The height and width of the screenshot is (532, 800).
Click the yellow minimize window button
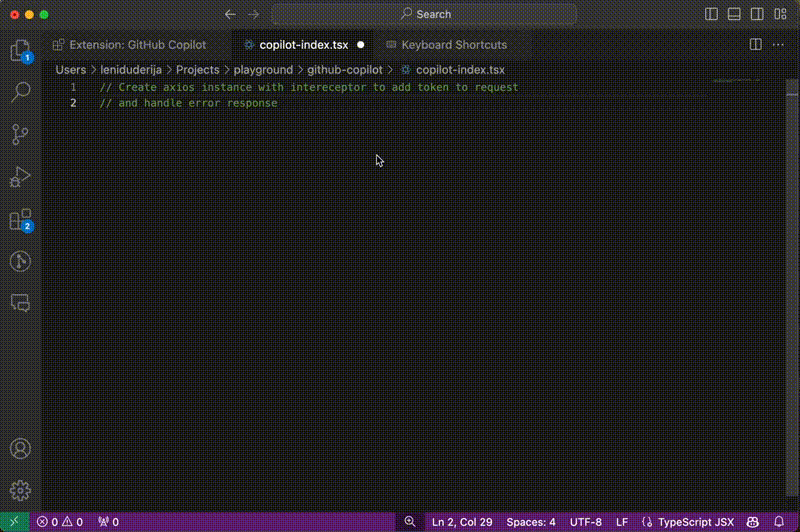click(30, 14)
